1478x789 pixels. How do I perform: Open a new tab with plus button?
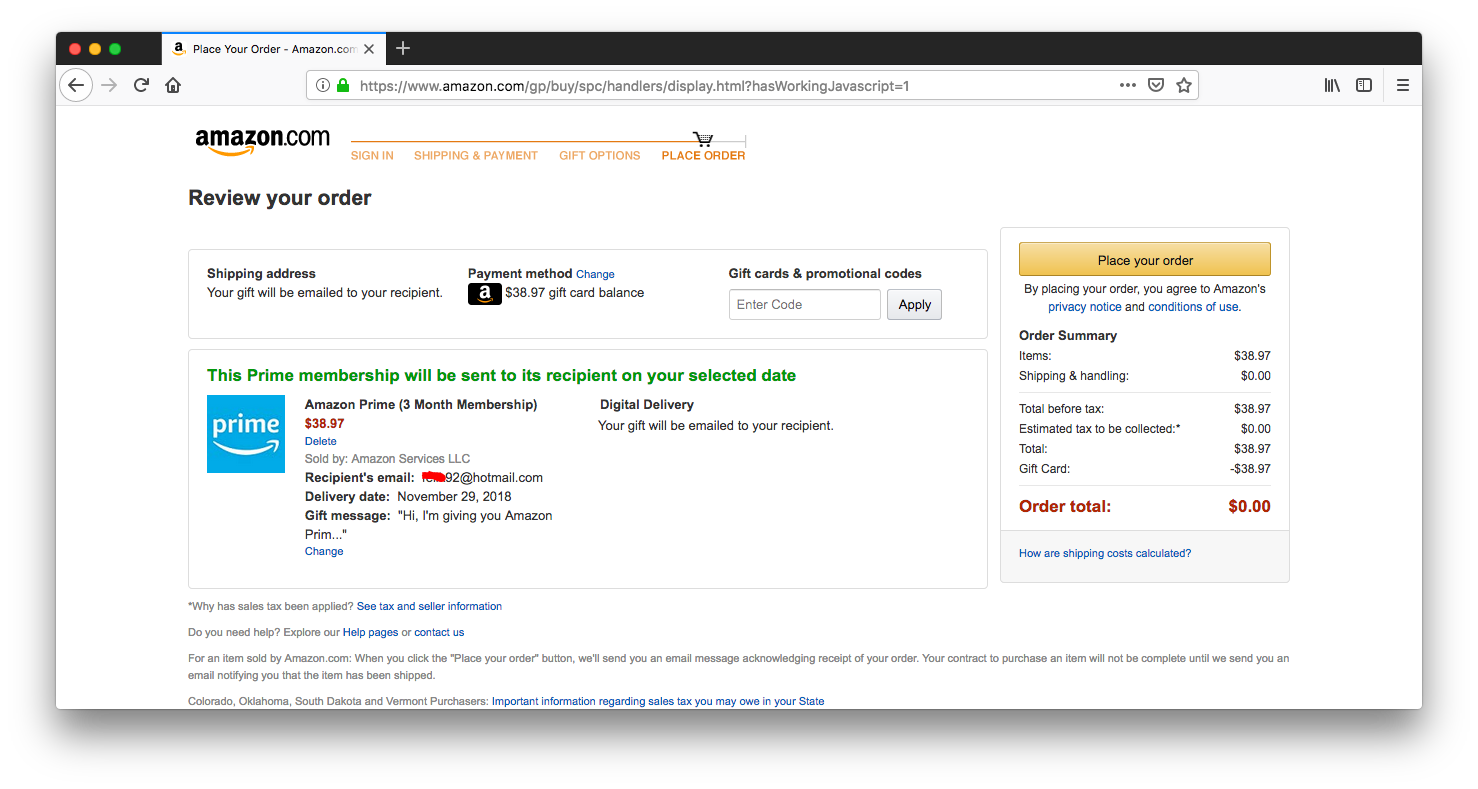pyautogui.click(x=403, y=48)
